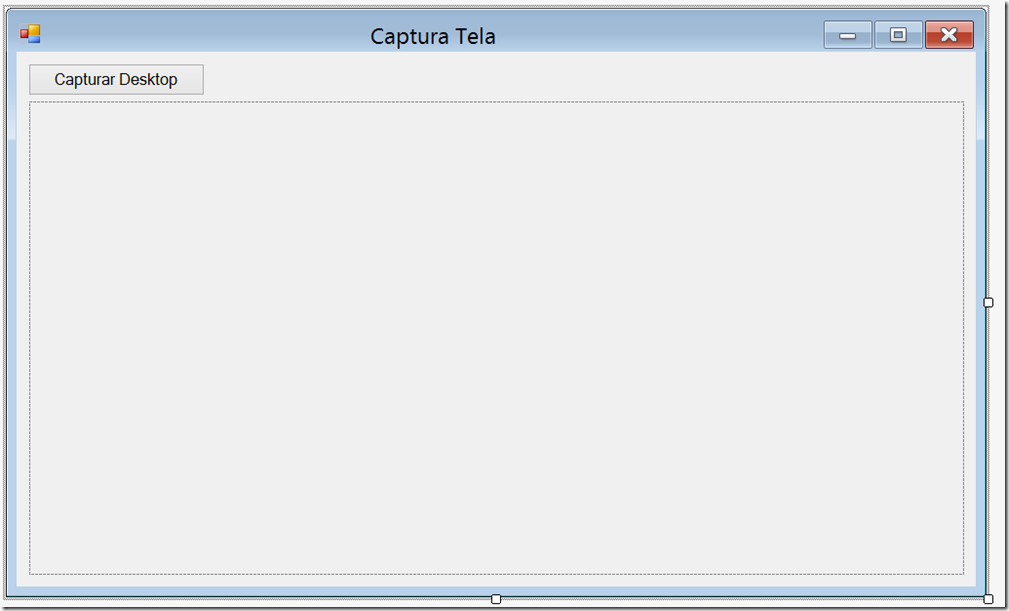Viewport: 1009px width, 611px height.
Task: Click the form's left blue border
Action: coord(11,322)
